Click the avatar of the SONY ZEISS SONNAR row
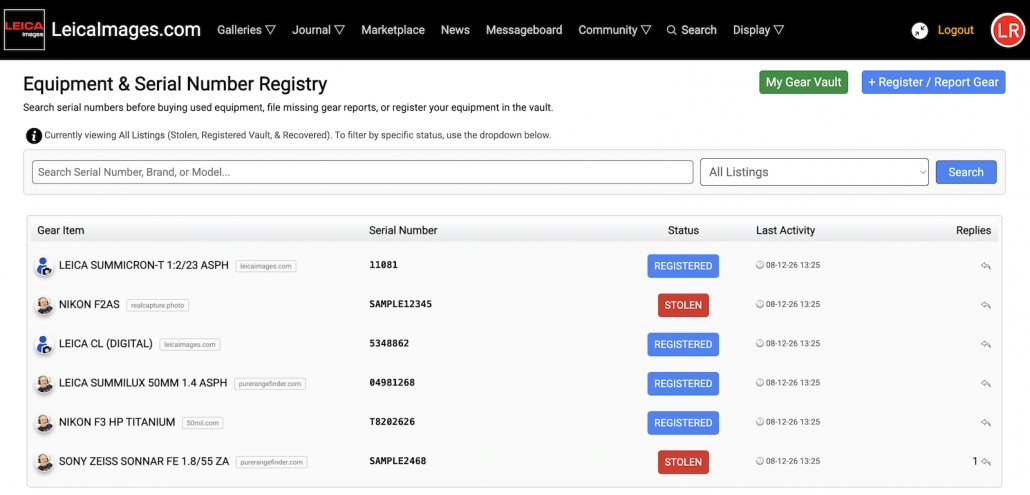Image resolution: width=1030 pixels, height=495 pixels. pyautogui.click(x=44, y=462)
